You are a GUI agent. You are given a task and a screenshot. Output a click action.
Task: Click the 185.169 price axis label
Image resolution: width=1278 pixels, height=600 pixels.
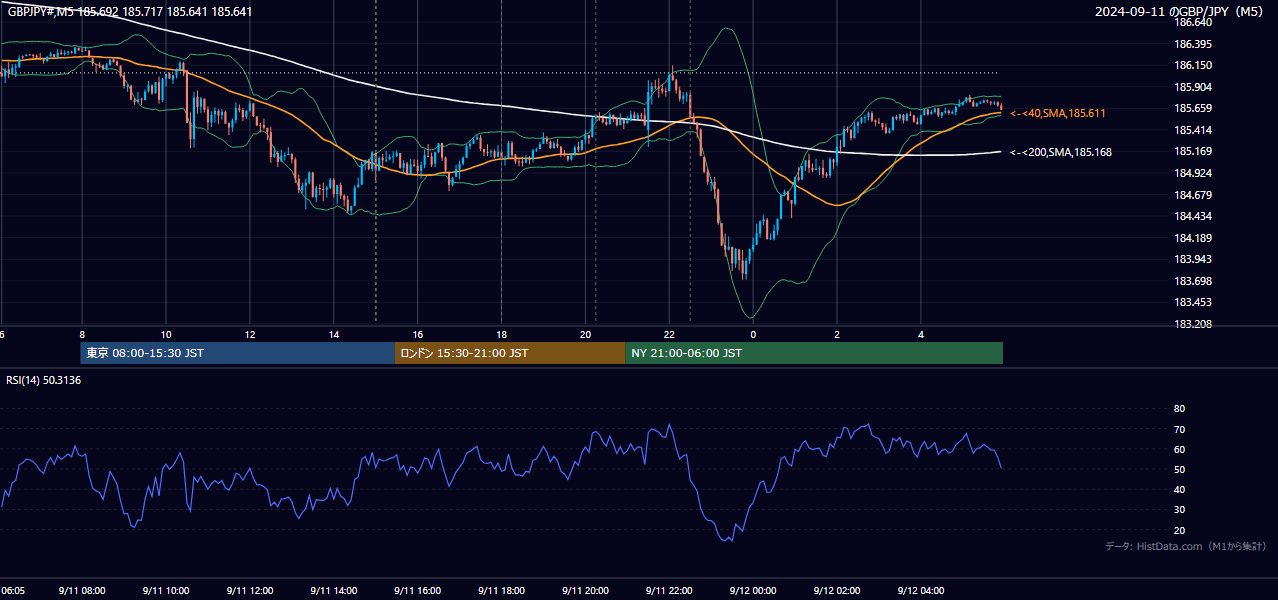[1193, 152]
